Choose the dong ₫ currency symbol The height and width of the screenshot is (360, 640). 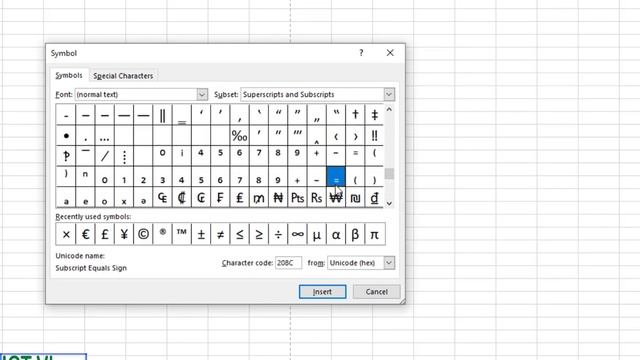374,198
